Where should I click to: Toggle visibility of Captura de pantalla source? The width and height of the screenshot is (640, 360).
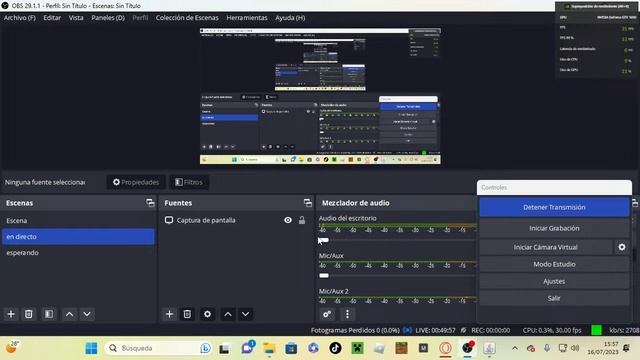288,220
